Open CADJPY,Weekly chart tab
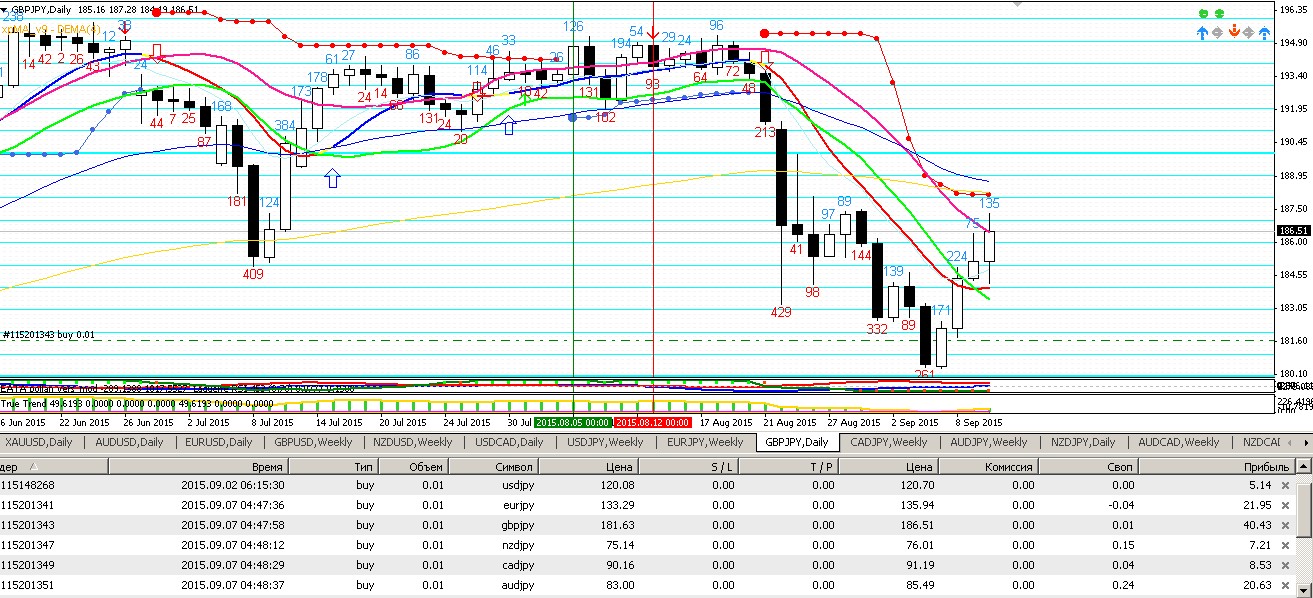Screen dimensions: 1313x598 pos(888,442)
